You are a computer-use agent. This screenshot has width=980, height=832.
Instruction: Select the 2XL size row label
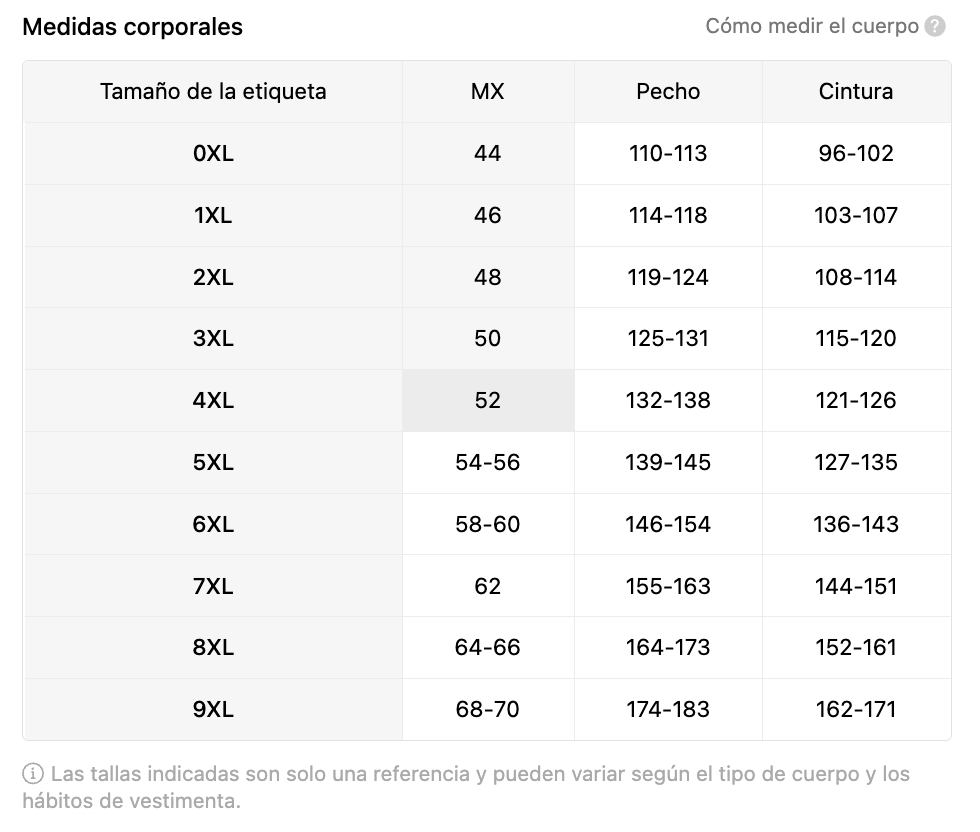(213, 278)
